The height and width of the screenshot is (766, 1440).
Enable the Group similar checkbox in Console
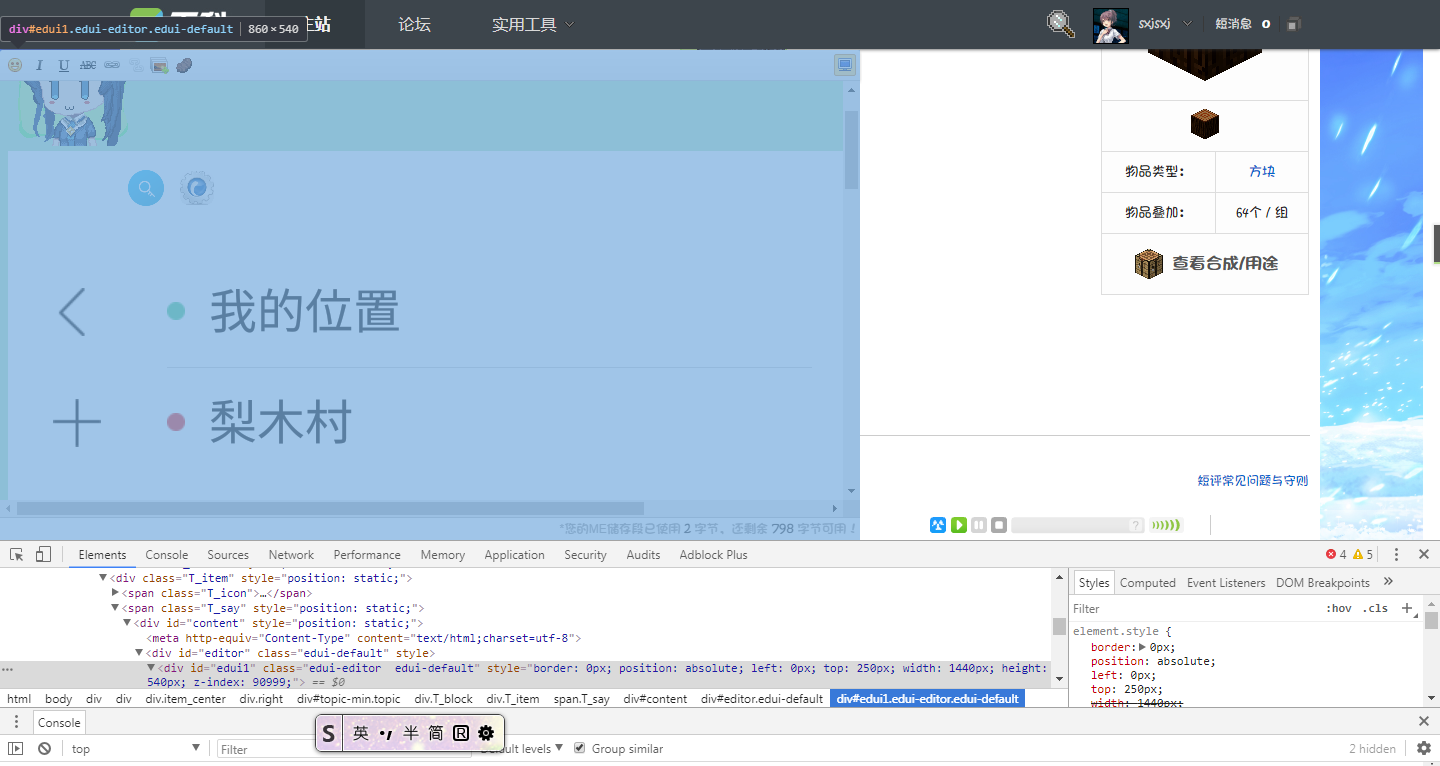coord(579,748)
